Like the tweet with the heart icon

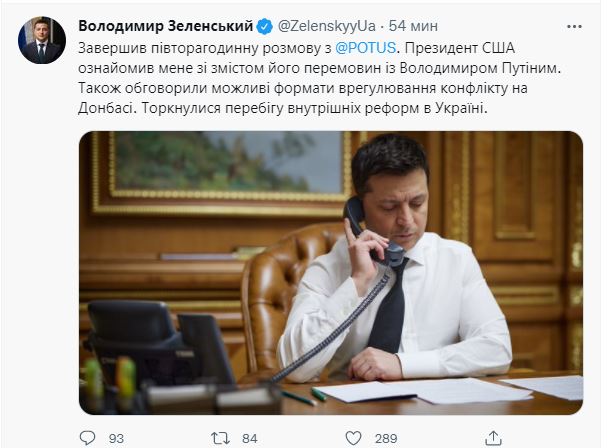click(353, 438)
